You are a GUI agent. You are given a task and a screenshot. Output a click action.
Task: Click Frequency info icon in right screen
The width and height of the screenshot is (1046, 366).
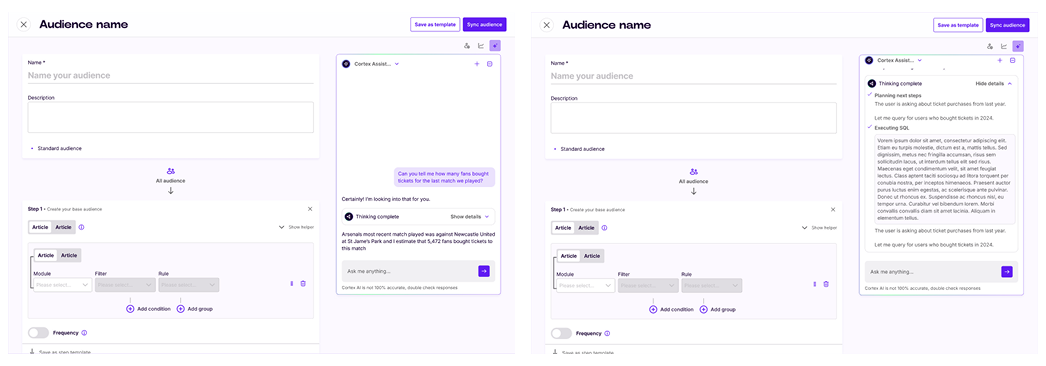[607, 333]
